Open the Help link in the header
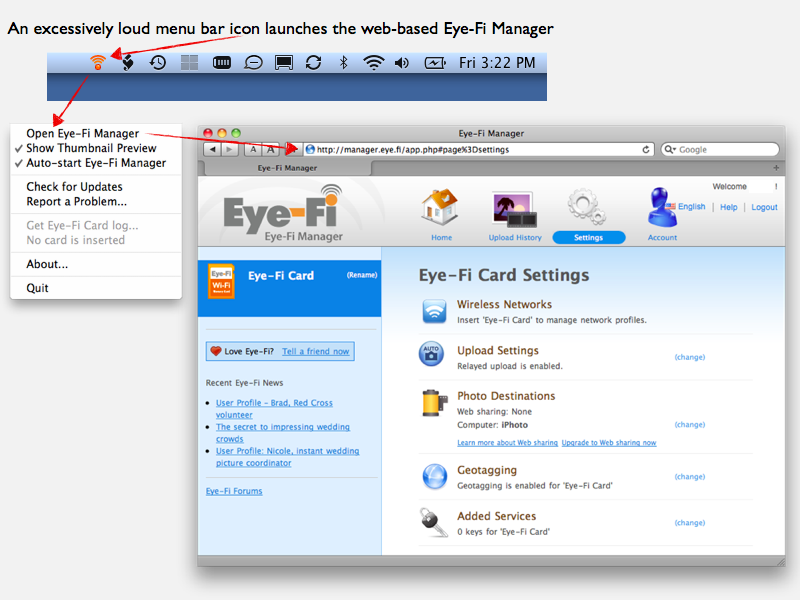800x600 pixels. pyautogui.click(x=729, y=207)
